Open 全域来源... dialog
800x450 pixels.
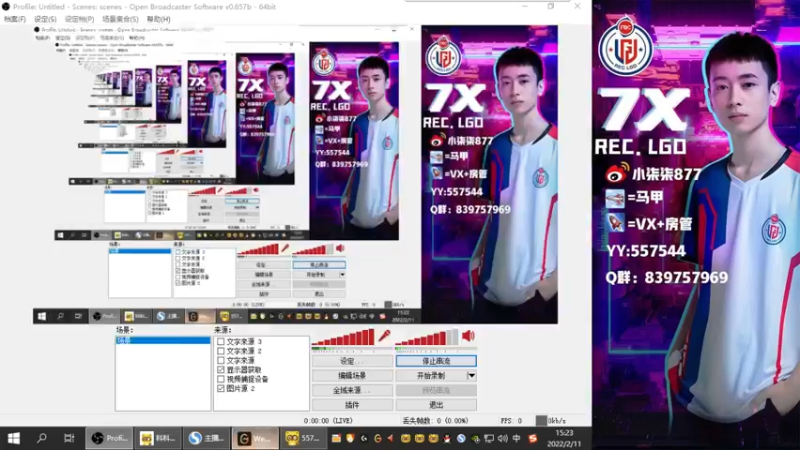[x=352, y=390]
